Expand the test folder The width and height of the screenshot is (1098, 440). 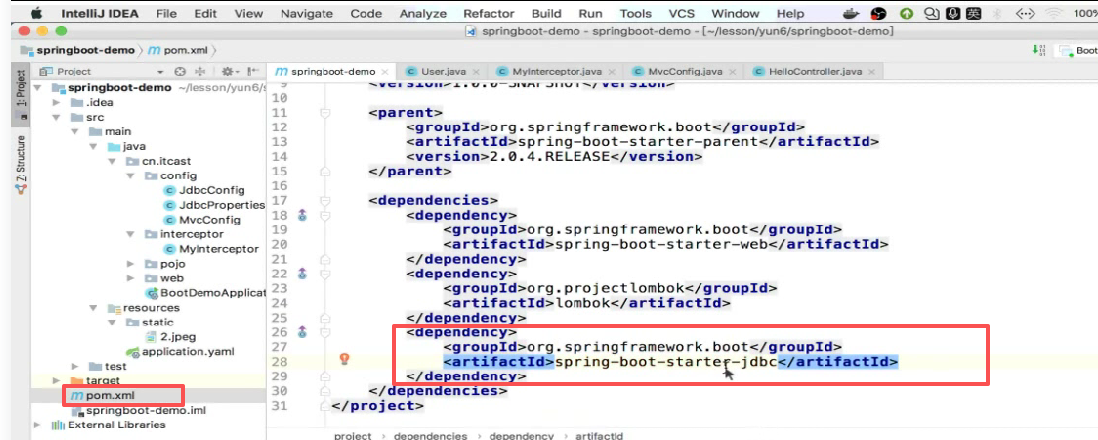coord(75,366)
